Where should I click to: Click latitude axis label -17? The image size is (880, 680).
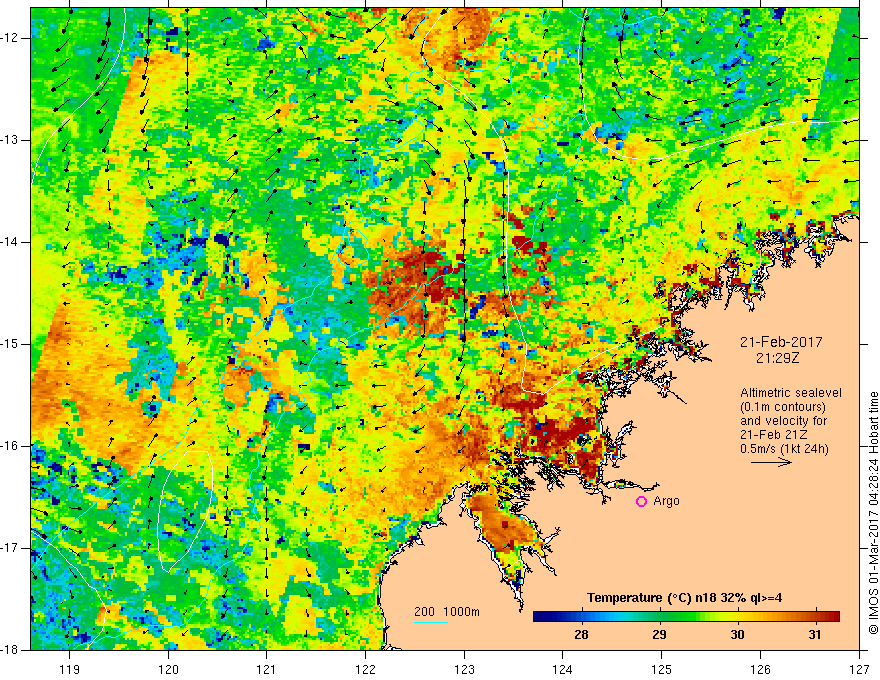pos(11,548)
